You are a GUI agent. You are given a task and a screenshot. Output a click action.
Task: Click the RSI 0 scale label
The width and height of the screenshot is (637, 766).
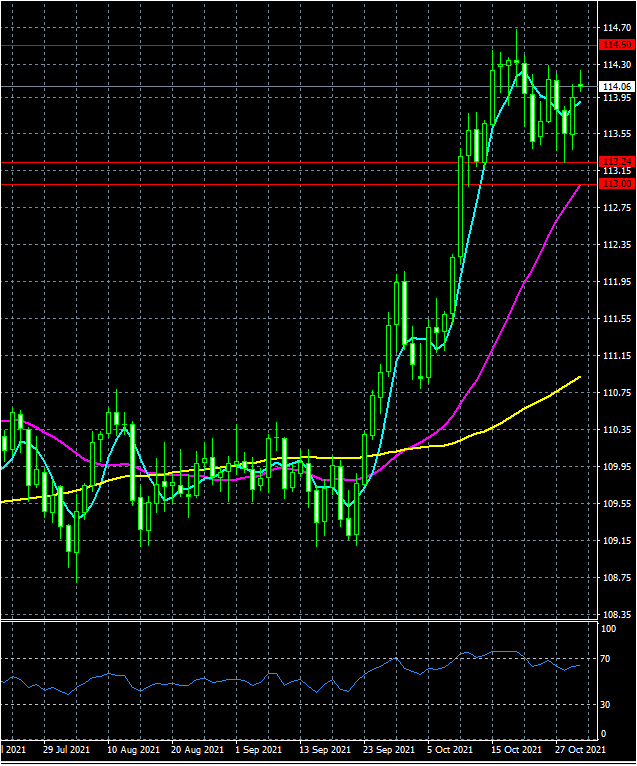coord(604,734)
